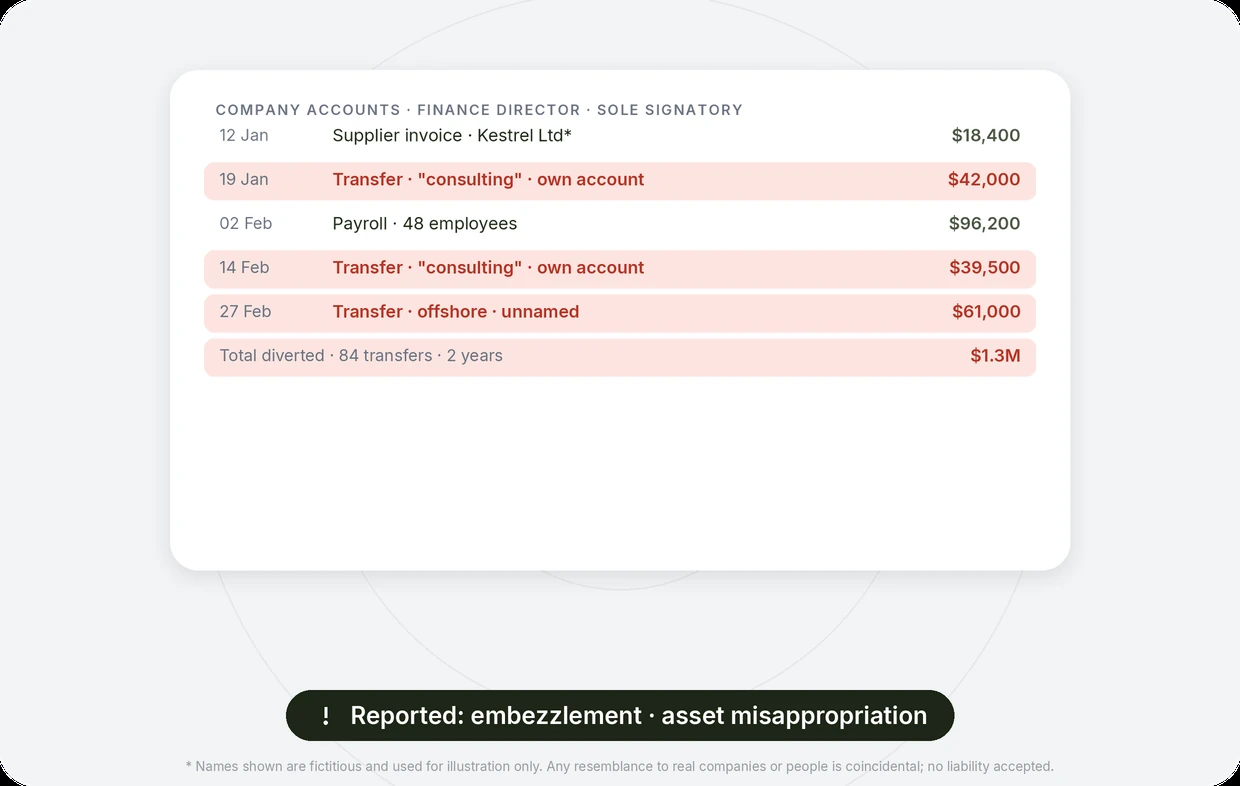Click the $1.3M total amount
Image resolution: width=1240 pixels, height=786 pixels.
995,356
